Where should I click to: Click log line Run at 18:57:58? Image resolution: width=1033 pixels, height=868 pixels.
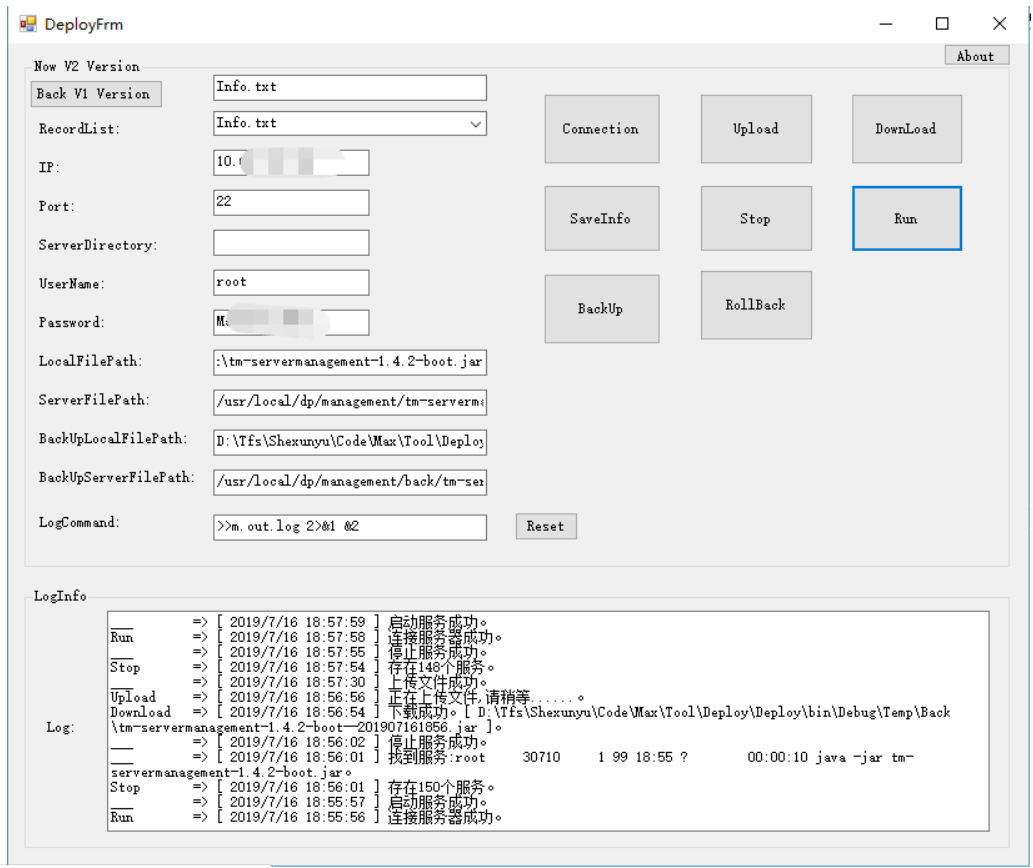tap(306, 637)
